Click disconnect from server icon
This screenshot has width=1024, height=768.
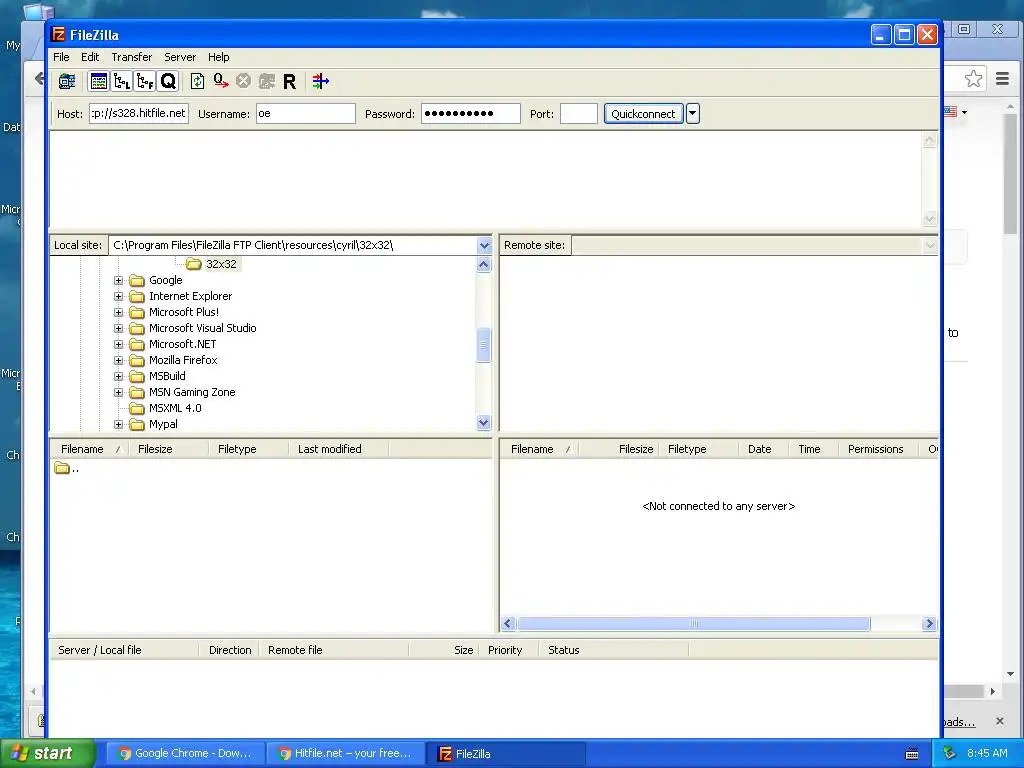[266, 81]
